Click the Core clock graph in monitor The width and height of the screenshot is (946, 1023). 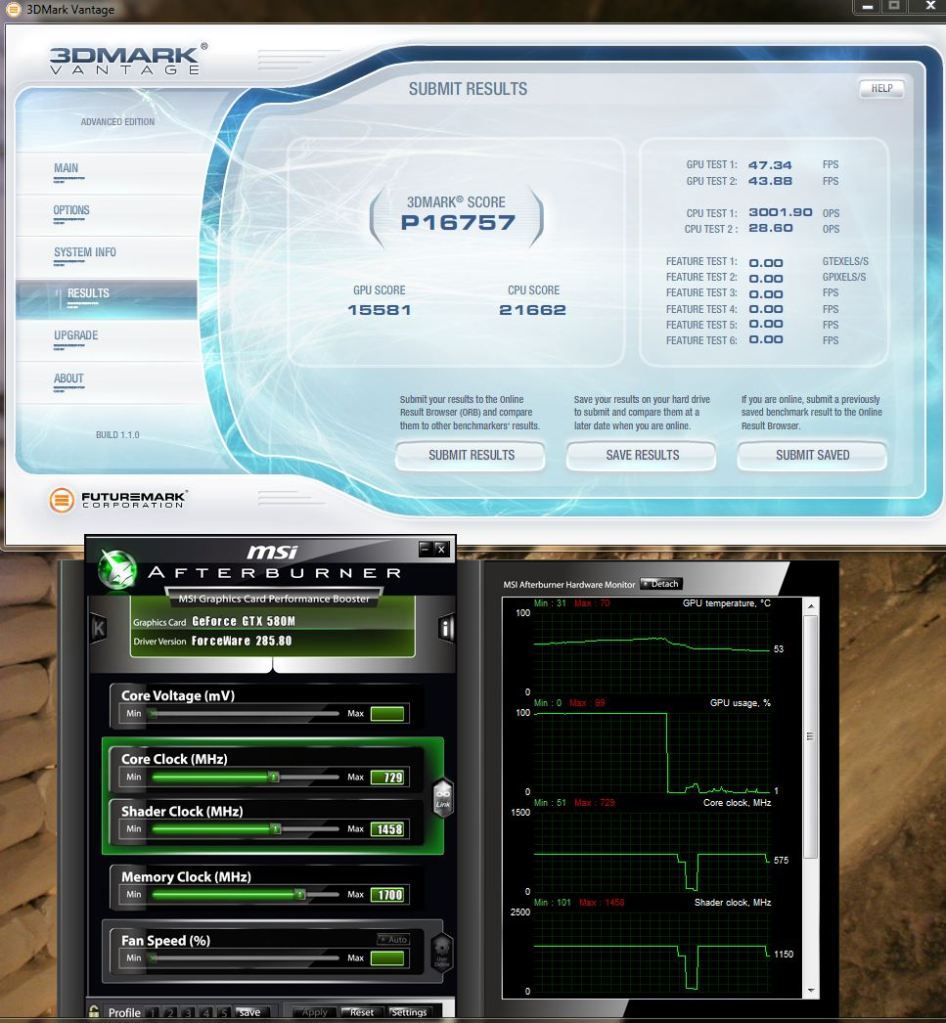652,852
